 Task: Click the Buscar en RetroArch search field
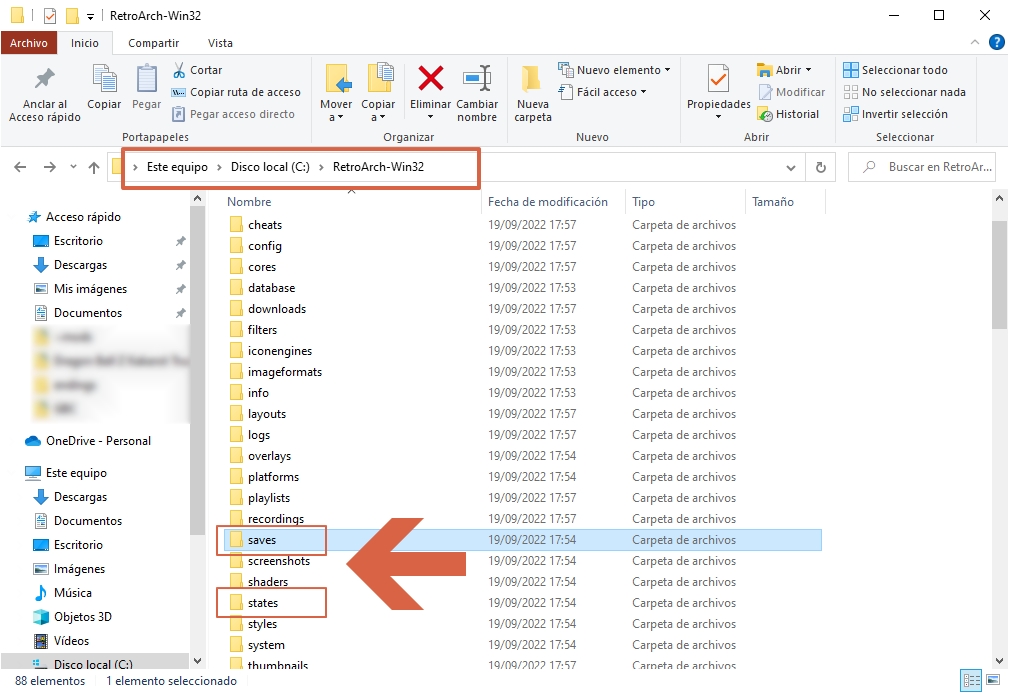click(x=921, y=167)
